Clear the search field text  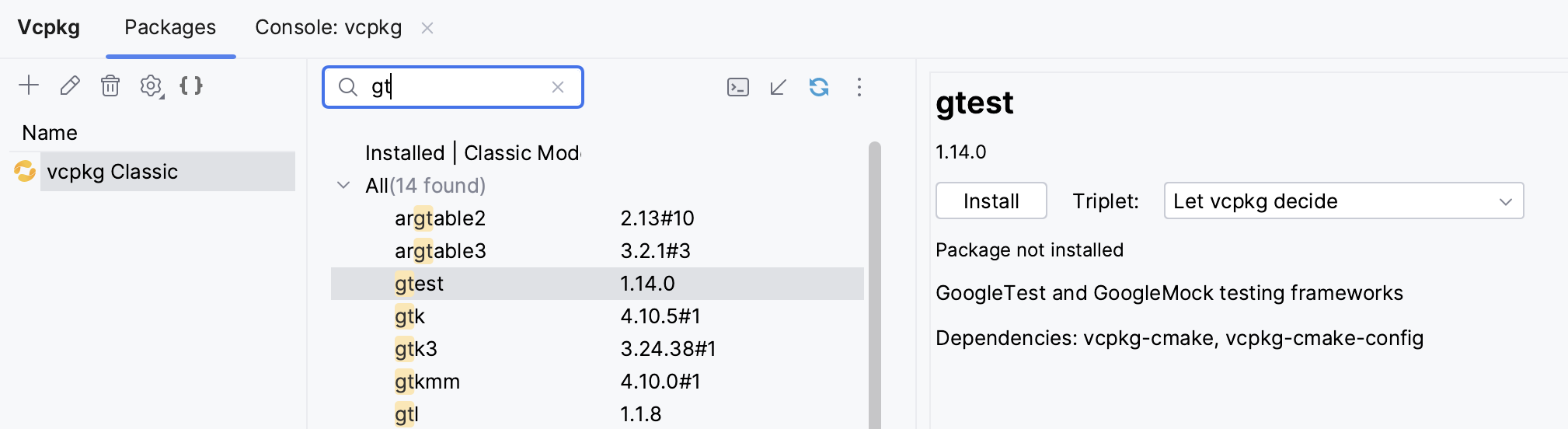[558, 87]
